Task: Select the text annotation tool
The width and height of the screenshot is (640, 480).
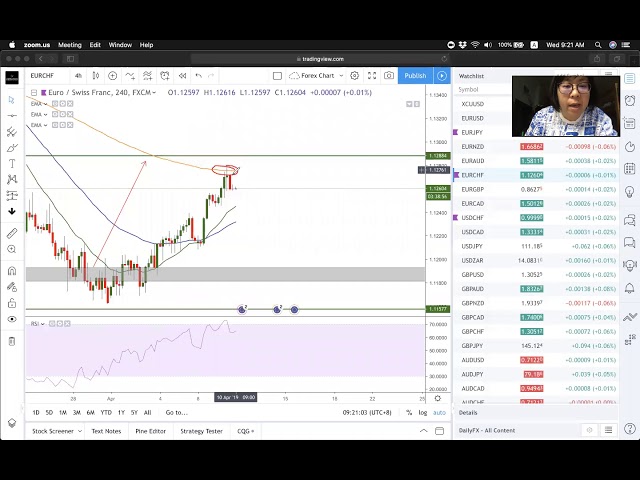Action: pyautogui.click(x=12, y=163)
